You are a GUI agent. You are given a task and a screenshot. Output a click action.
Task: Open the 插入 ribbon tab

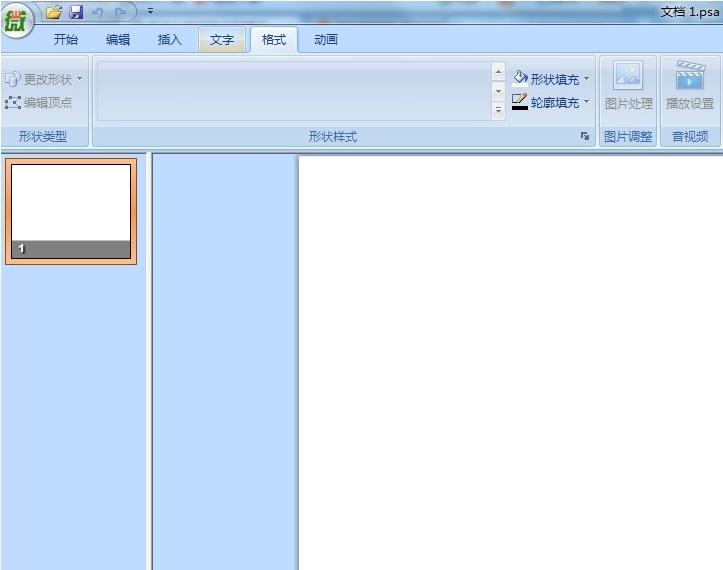tap(170, 40)
